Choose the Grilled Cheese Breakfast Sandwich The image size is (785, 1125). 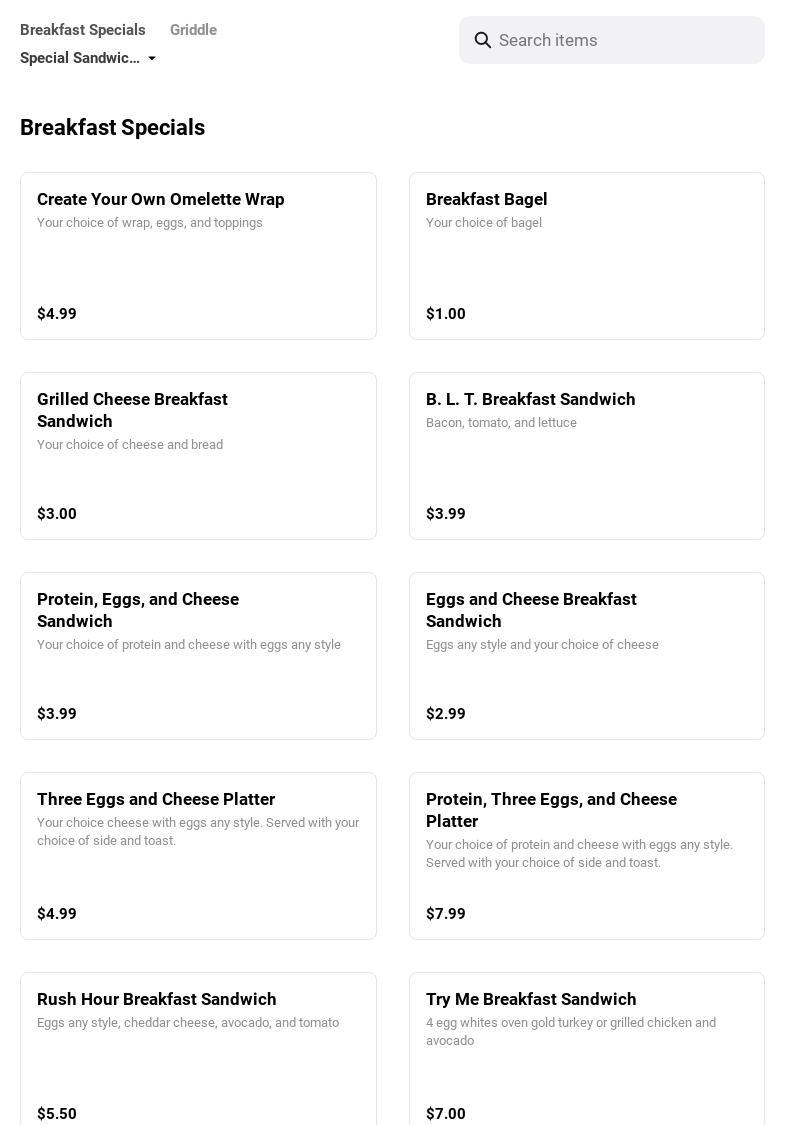[198, 456]
